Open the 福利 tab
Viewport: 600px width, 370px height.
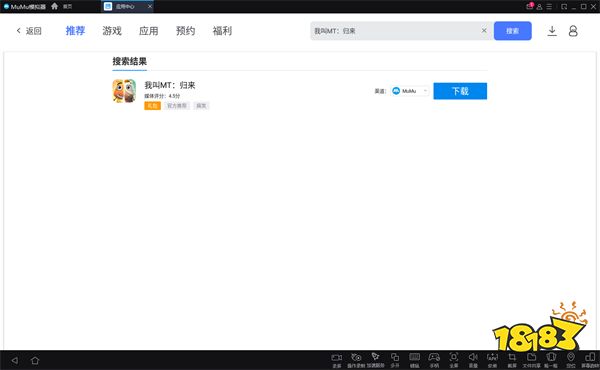222,31
